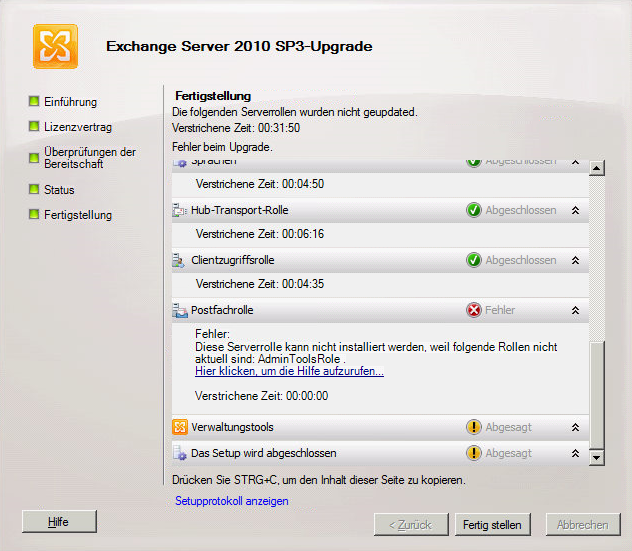This screenshot has height=551, width=632.
Task: Click 'Verstrichene Zeit: 00:31:50' total time
Action: click(236, 128)
